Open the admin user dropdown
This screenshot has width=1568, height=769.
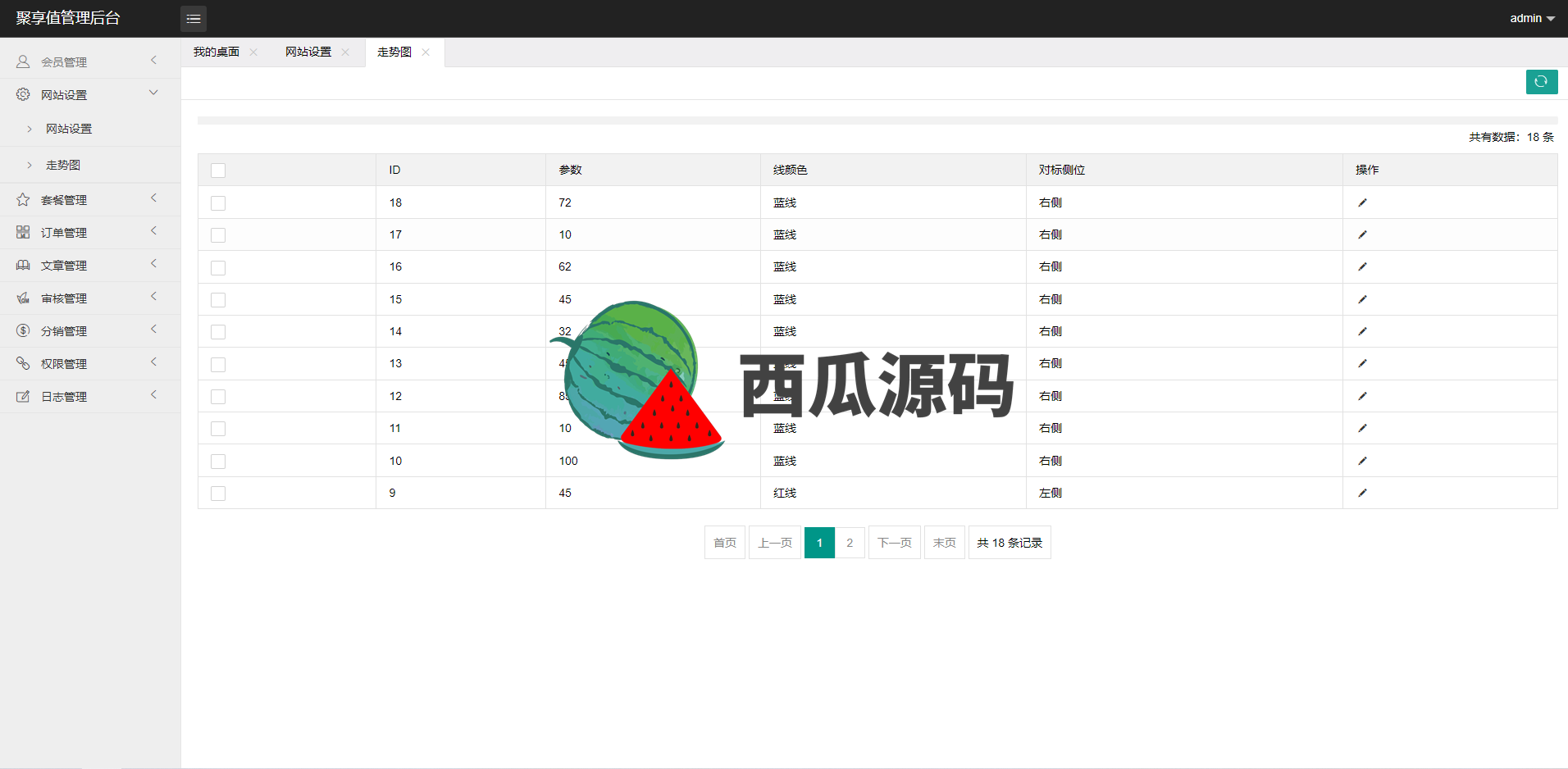1532,18
